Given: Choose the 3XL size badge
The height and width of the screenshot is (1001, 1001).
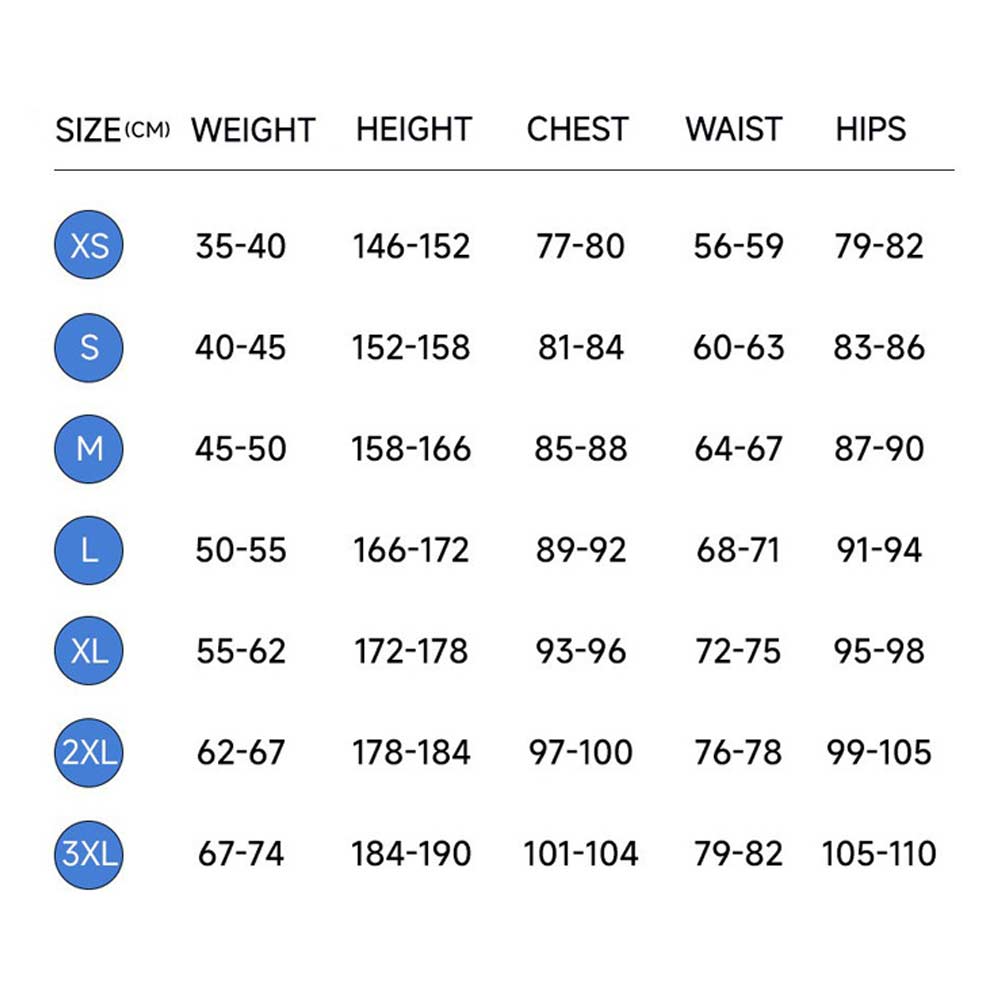Looking at the screenshot, I should (x=89, y=854).
